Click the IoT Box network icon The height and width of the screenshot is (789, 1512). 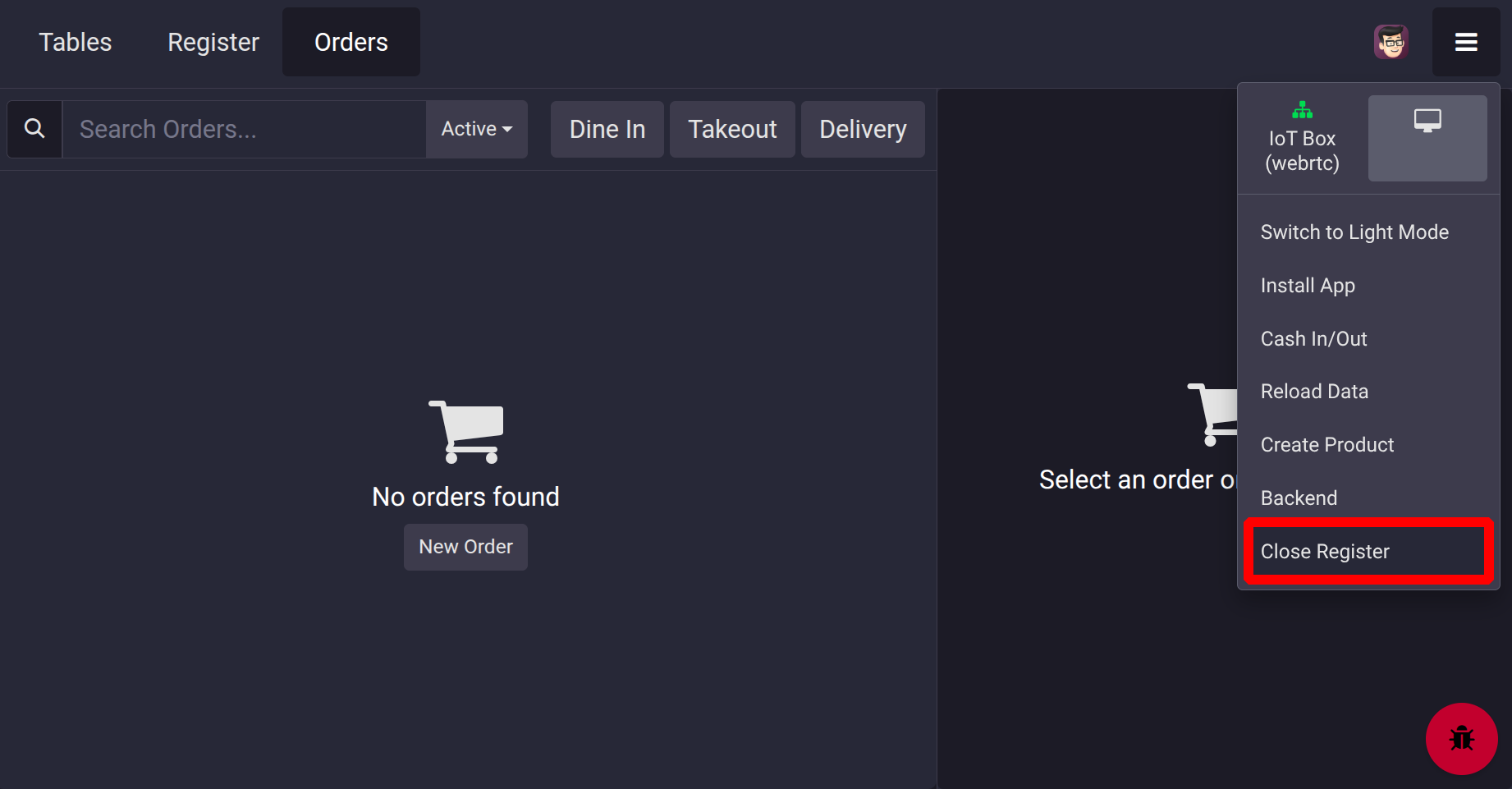tap(1302, 110)
